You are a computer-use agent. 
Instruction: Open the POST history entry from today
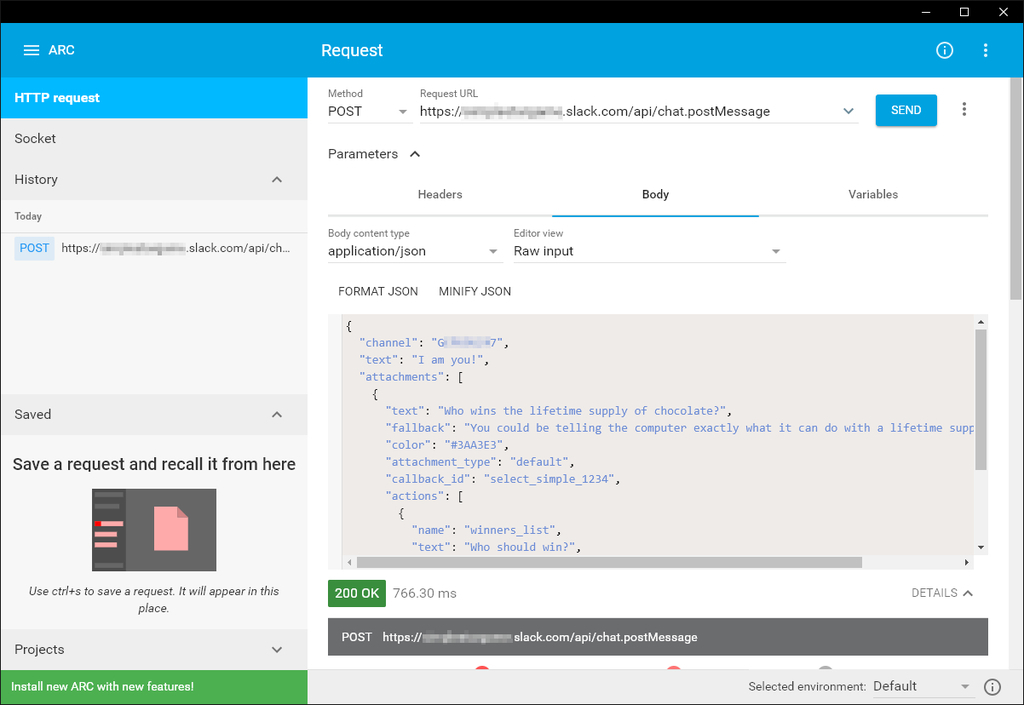[154, 248]
